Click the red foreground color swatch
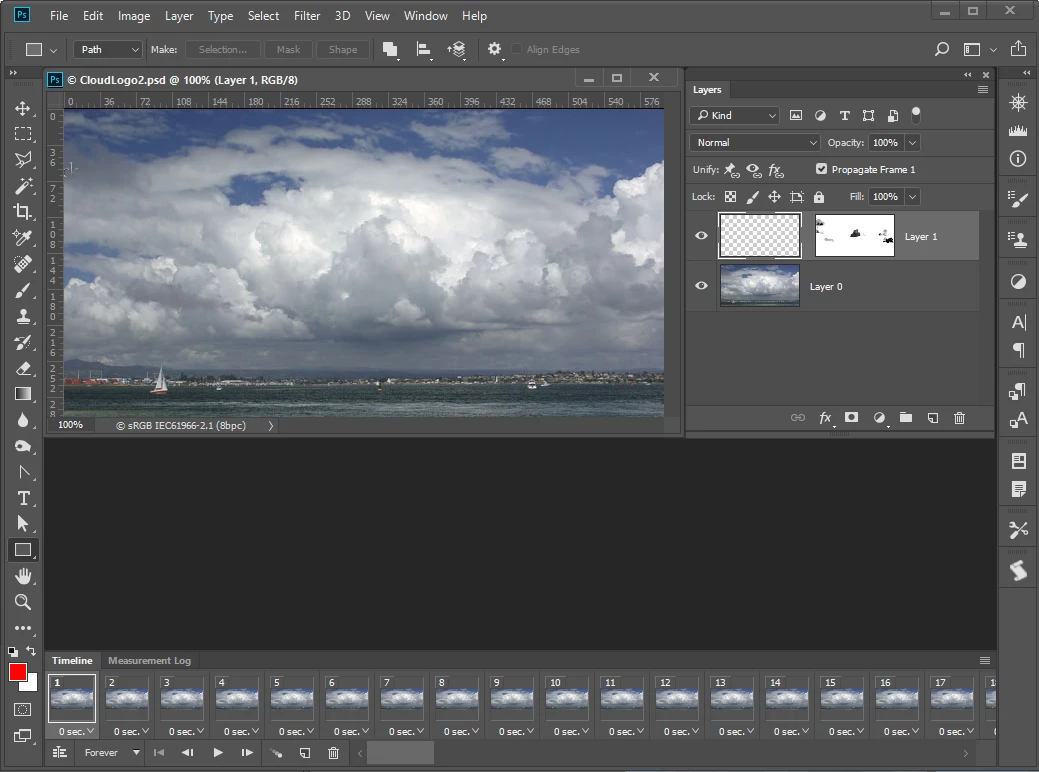This screenshot has height=772, width=1039. click(x=18, y=673)
